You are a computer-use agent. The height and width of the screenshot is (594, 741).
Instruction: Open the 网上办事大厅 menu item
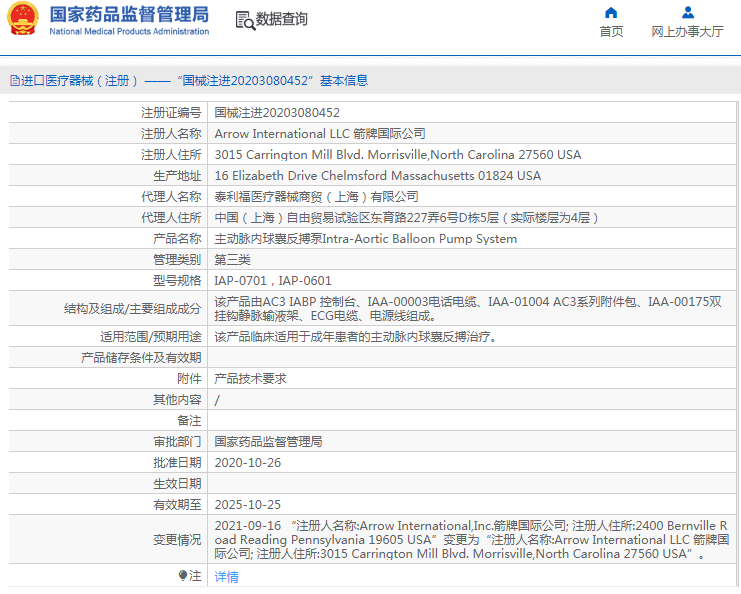[x=687, y=31]
